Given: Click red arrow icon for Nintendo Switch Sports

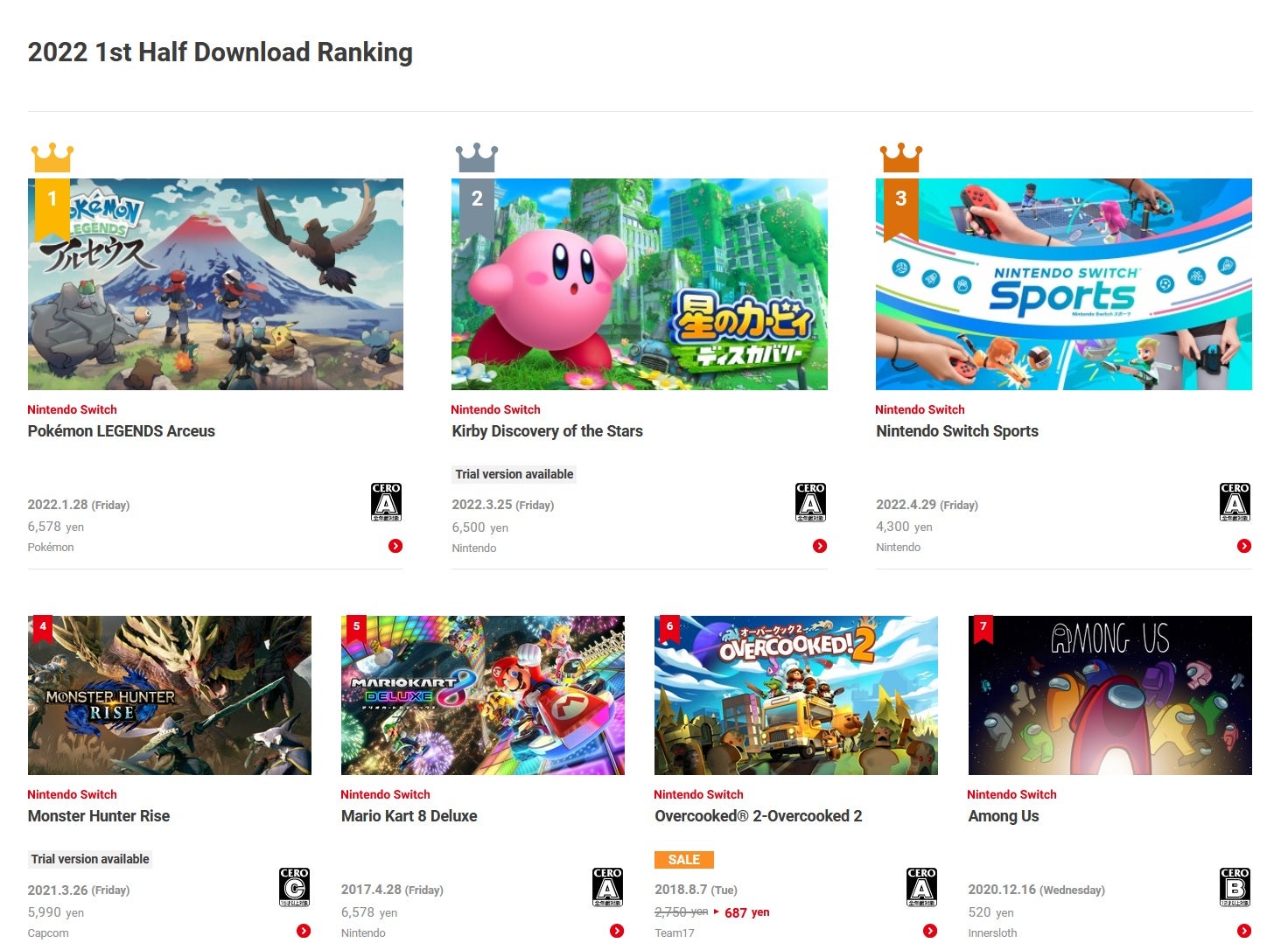Looking at the screenshot, I should 1244,546.
